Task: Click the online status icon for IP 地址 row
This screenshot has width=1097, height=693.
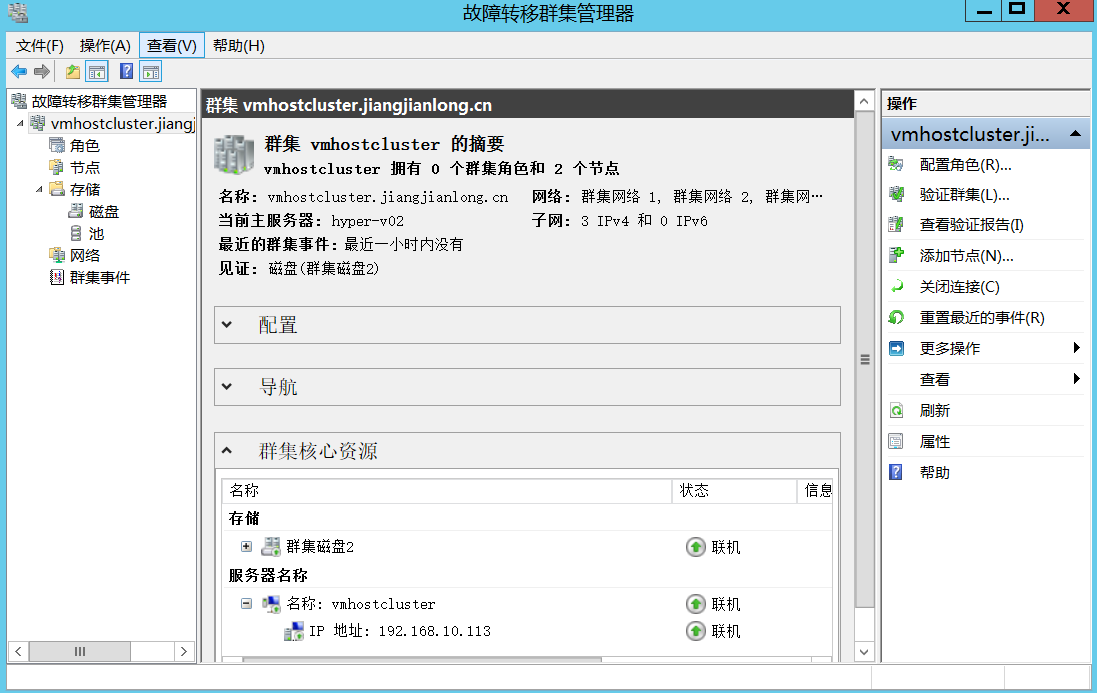Action: 695,631
